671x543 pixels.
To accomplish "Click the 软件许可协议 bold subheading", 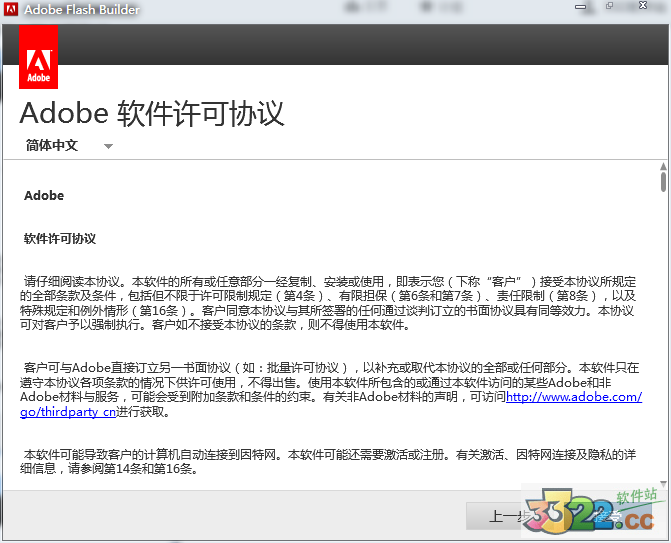I will tap(60, 238).
